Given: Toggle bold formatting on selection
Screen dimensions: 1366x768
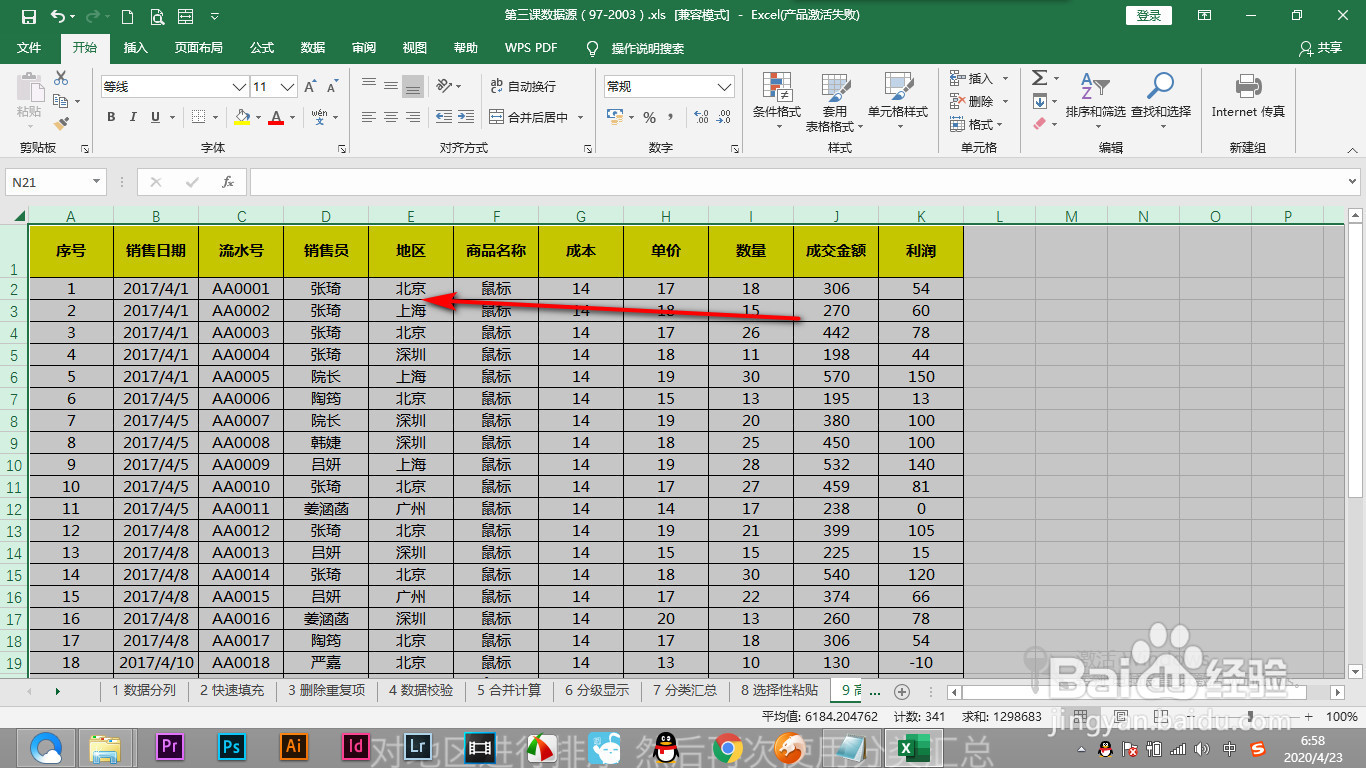Looking at the screenshot, I should coord(111,117).
